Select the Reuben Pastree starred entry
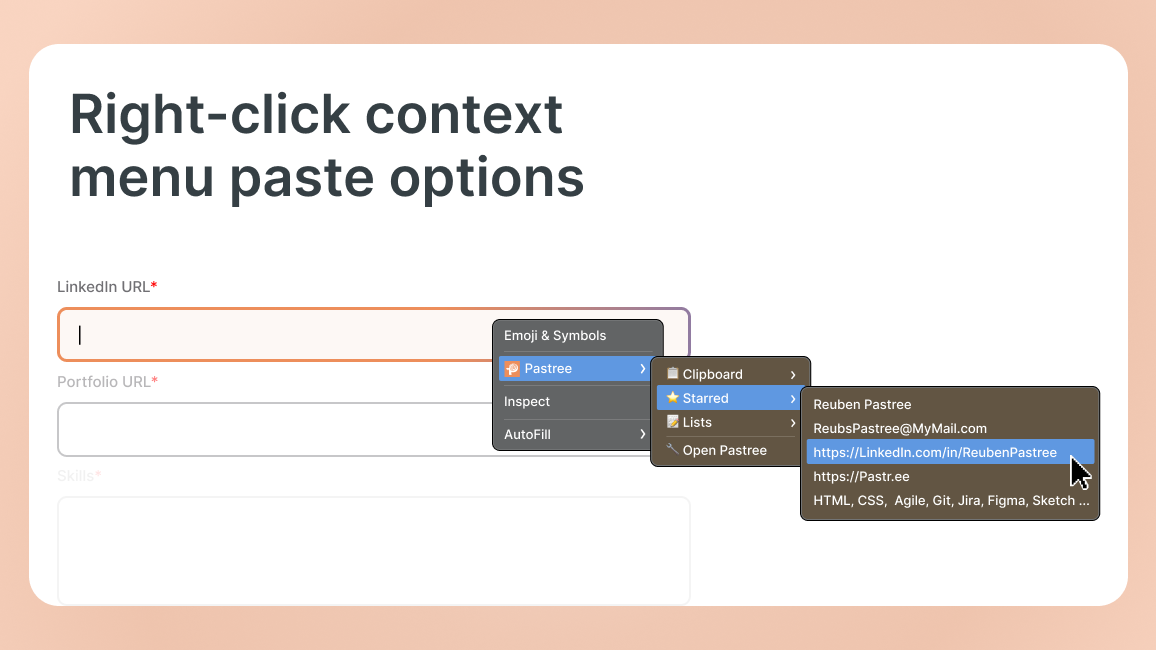Screen dimensions: 1156x650 tap(862, 404)
